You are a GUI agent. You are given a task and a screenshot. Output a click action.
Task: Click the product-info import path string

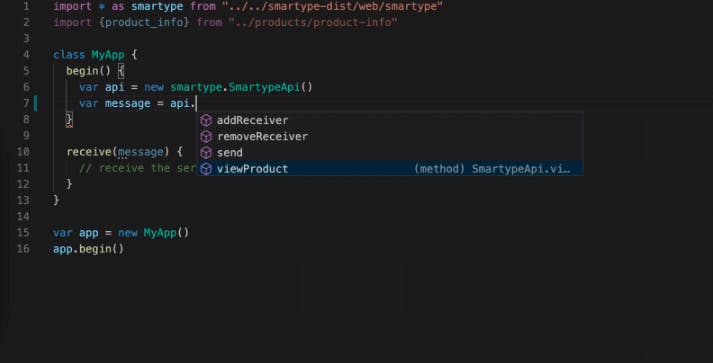[x=313, y=22]
